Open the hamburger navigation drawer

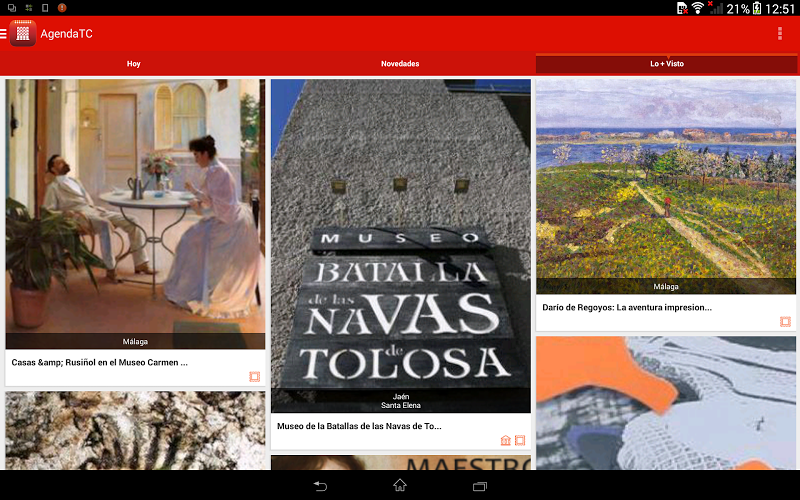[x=3, y=34]
